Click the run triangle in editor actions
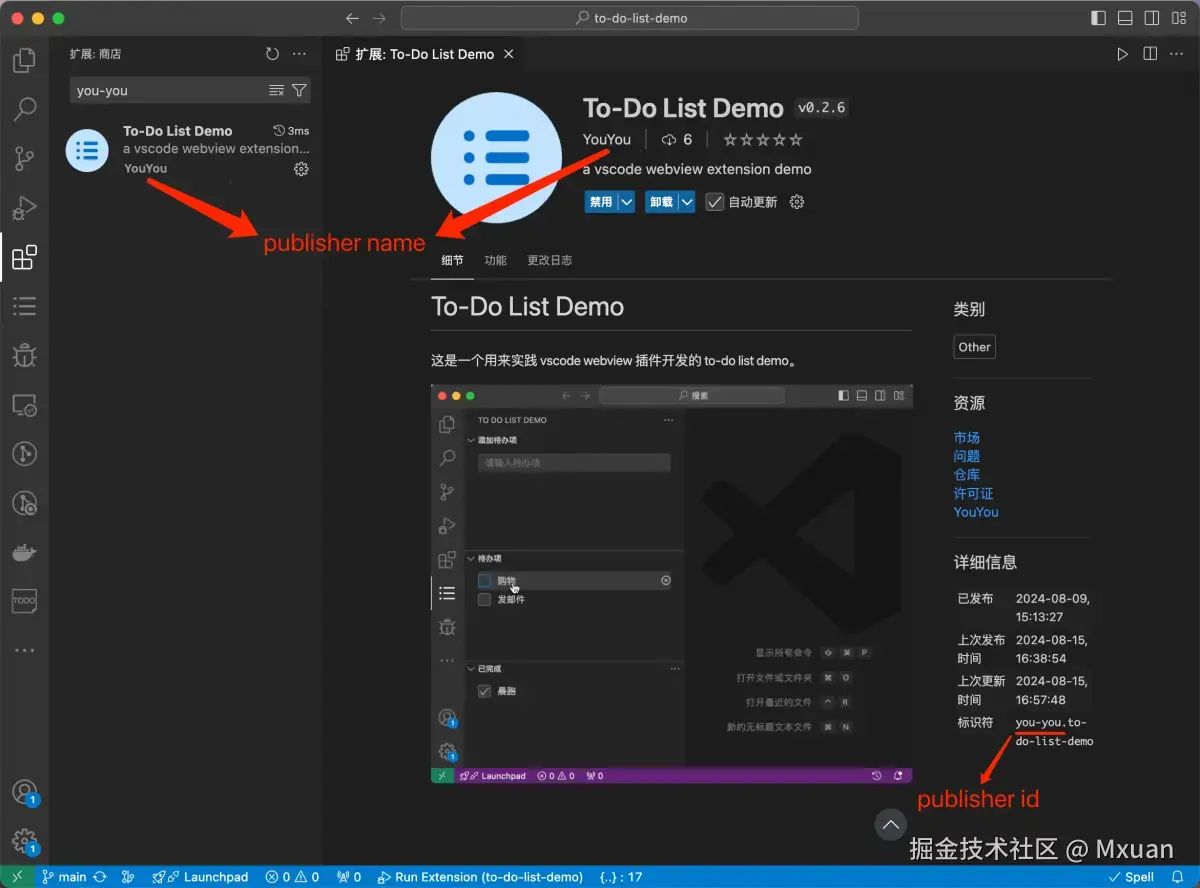Viewport: 1200px width, 888px height. click(1123, 54)
